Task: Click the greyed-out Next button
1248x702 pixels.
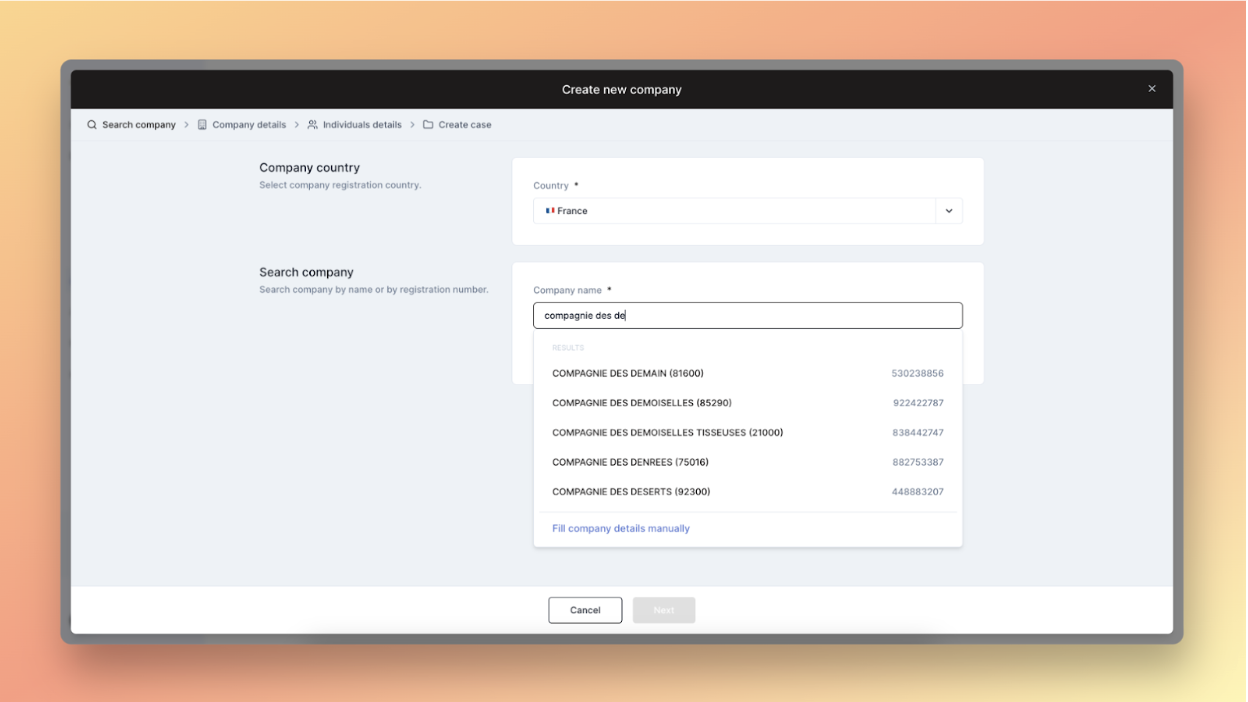Action: click(x=664, y=610)
